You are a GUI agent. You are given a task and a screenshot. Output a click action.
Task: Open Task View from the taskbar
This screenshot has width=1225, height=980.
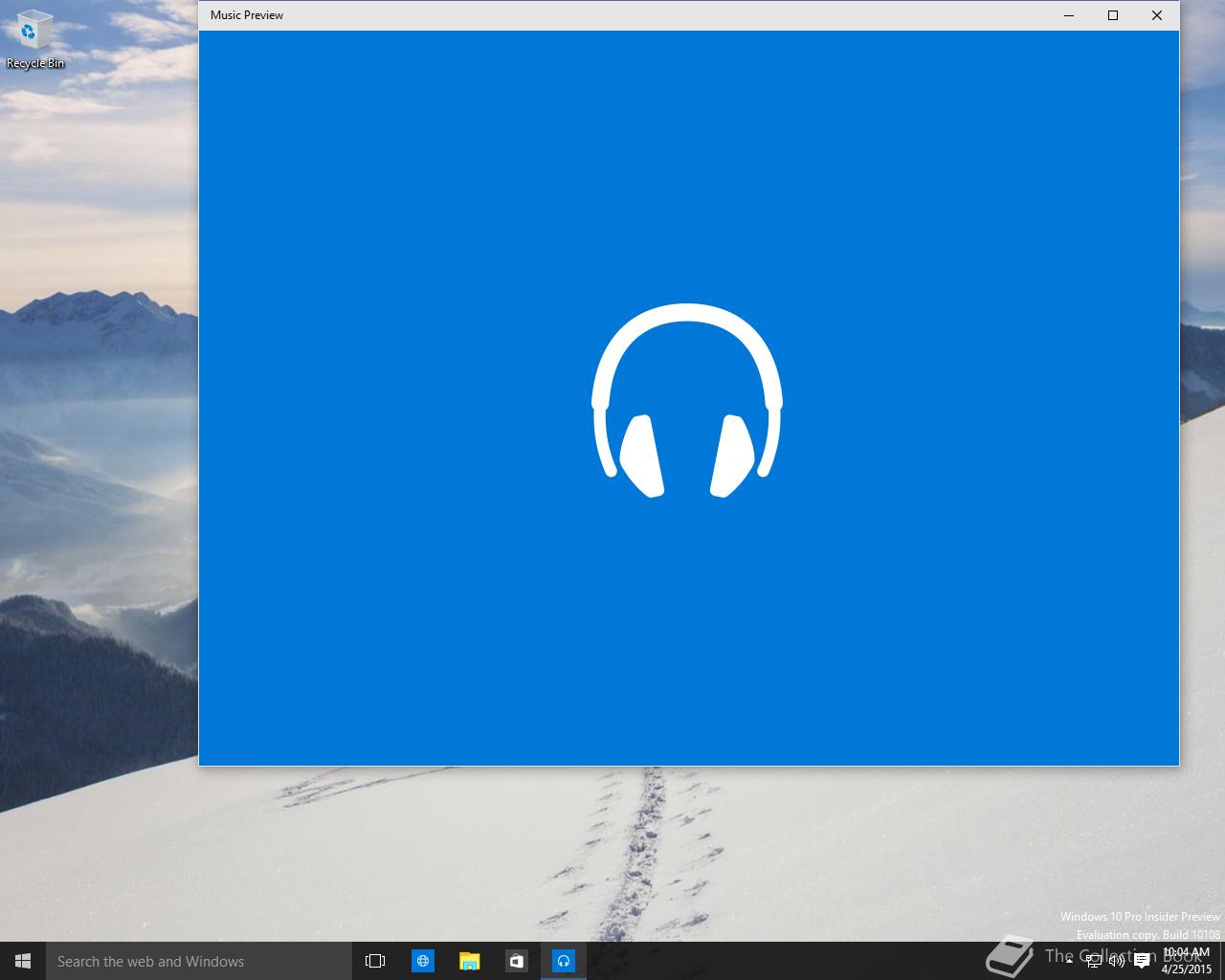375,961
